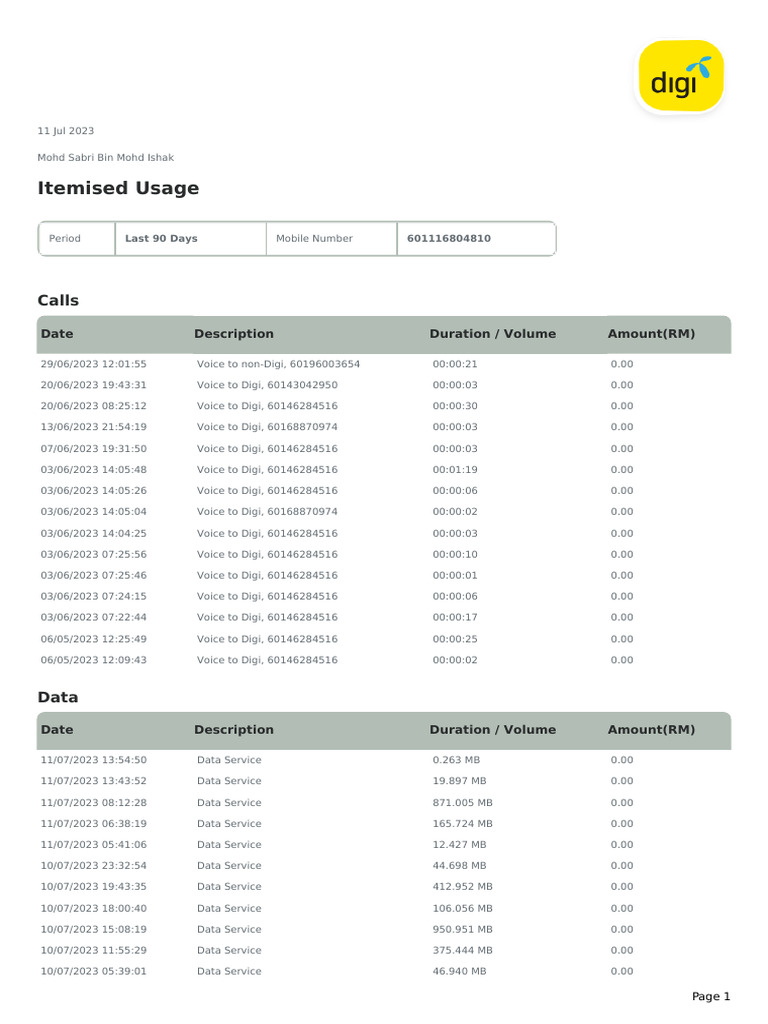Select mobile number 601116804810
This screenshot has width=768, height=1024.
click(x=449, y=238)
